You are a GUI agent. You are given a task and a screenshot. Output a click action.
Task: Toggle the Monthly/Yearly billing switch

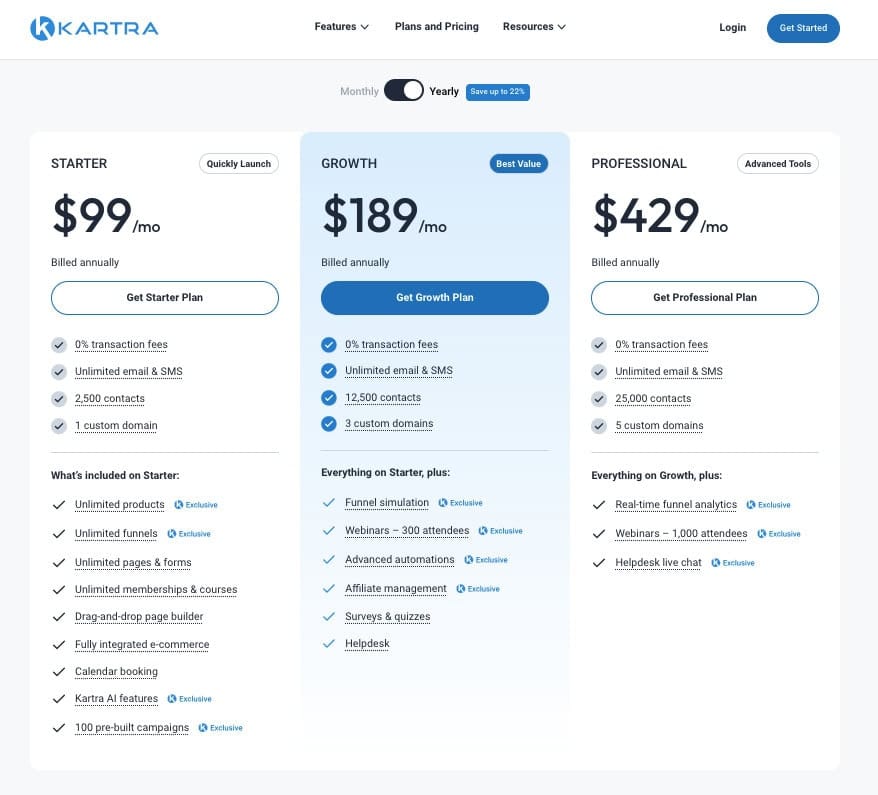click(x=404, y=90)
